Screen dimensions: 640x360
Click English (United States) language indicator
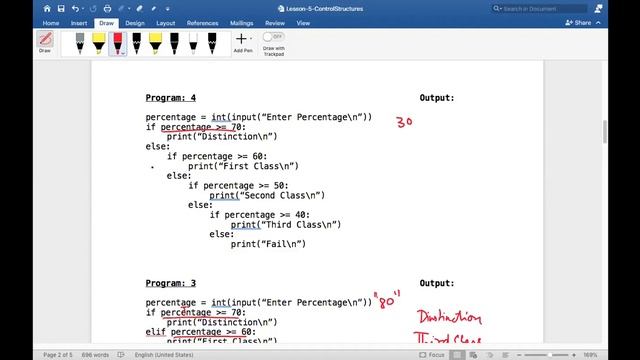164,355
